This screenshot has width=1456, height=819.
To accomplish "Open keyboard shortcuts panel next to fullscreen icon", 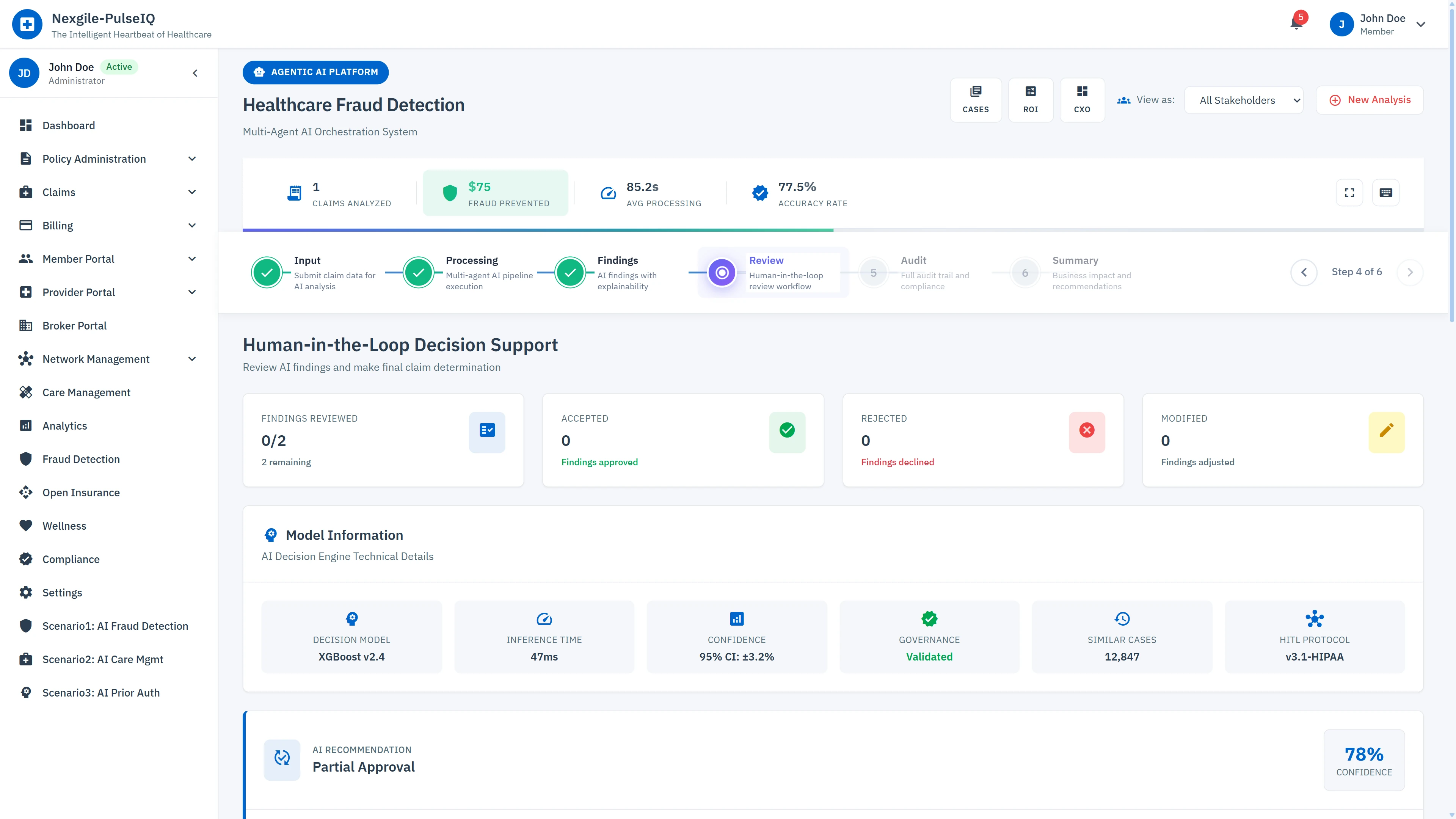I will [1386, 192].
